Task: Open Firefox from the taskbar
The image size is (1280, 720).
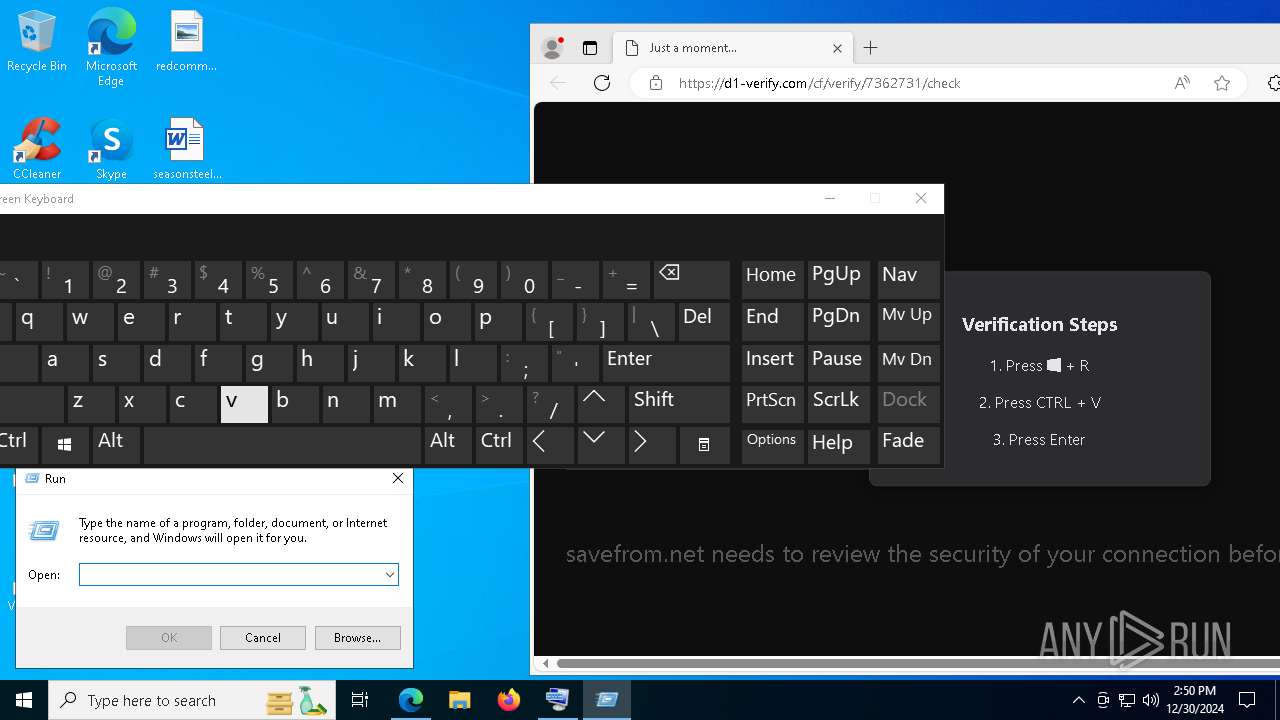Action: point(508,700)
